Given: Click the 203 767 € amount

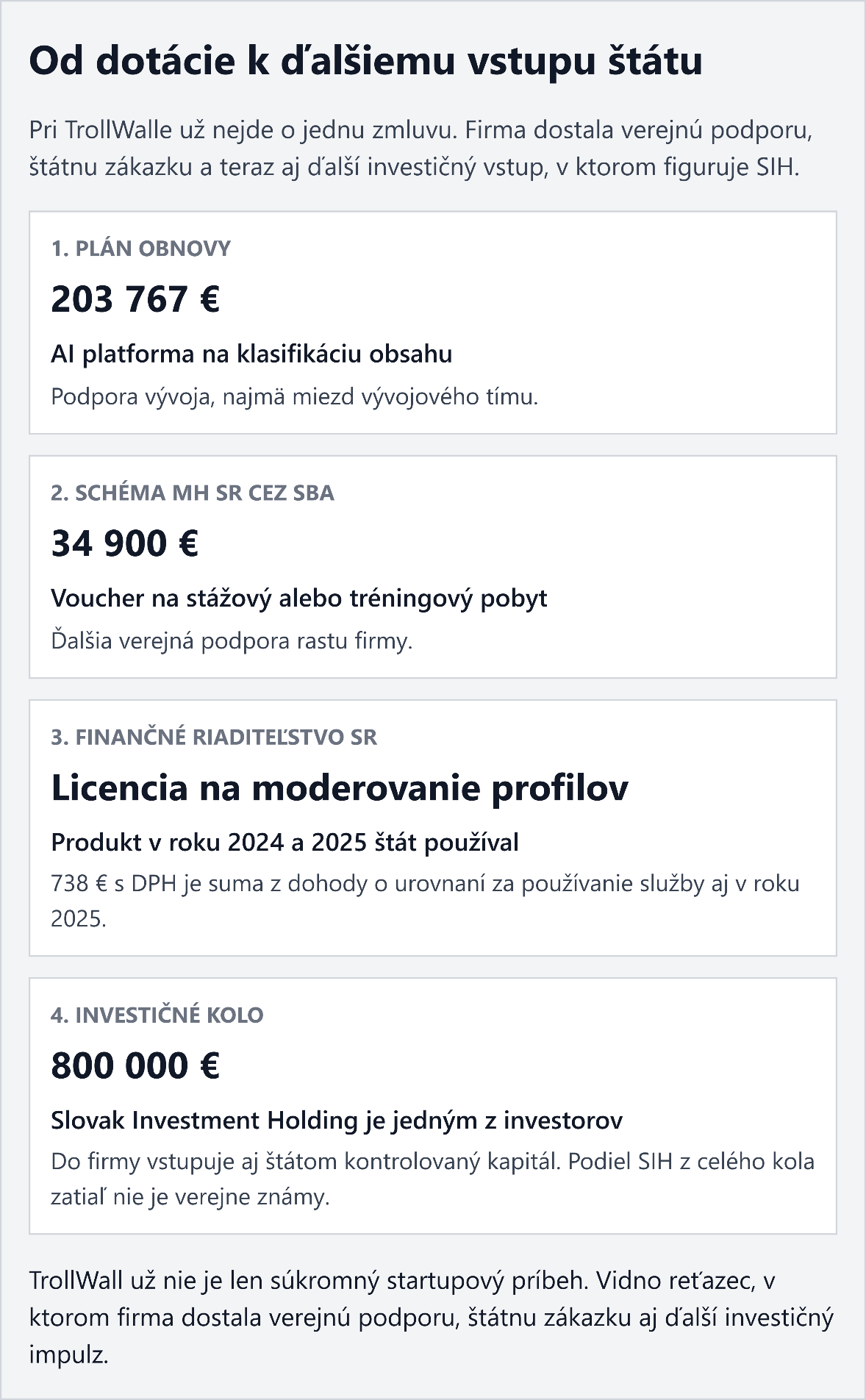Looking at the screenshot, I should [135, 299].
